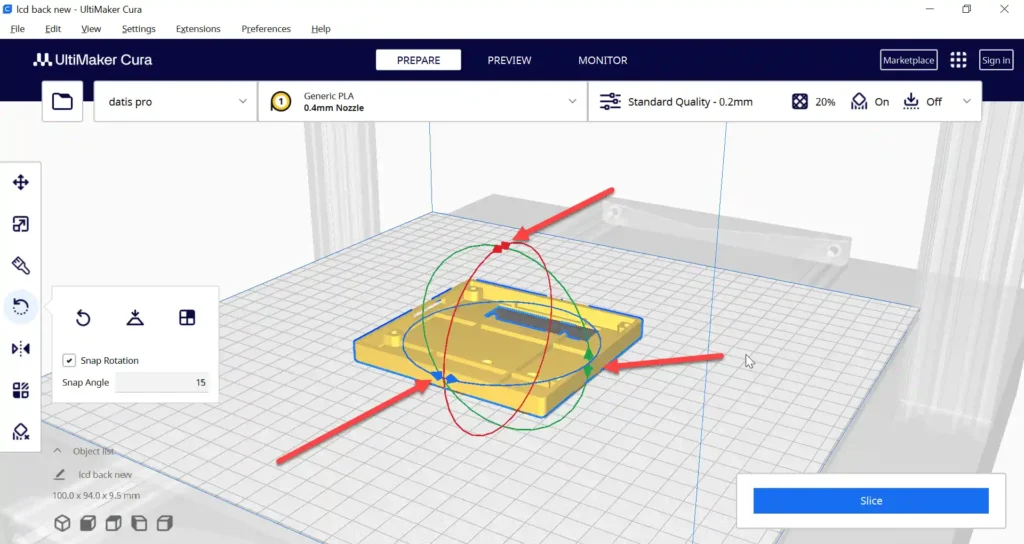The width and height of the screenshot is (1024, 544).
Task: Click the UltiMaker Cura logo
Action: [93, 60]
